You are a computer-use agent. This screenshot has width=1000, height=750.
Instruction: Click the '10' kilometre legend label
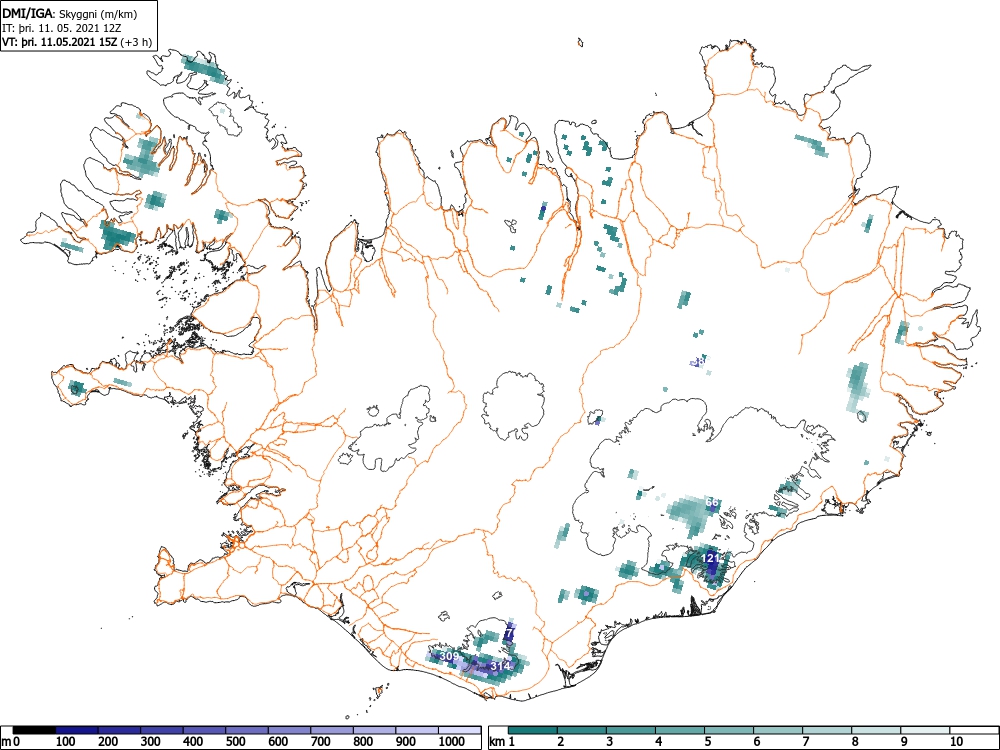pos(956,742)
